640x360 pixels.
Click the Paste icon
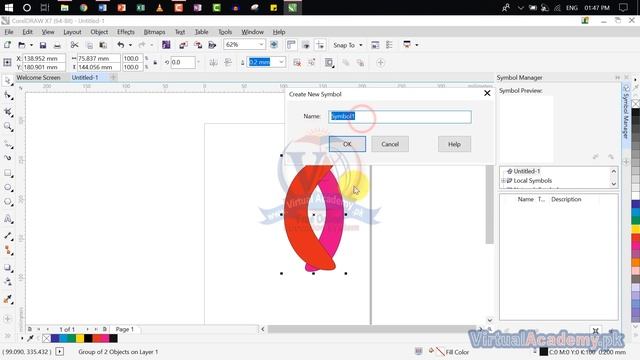coord(103,45)
